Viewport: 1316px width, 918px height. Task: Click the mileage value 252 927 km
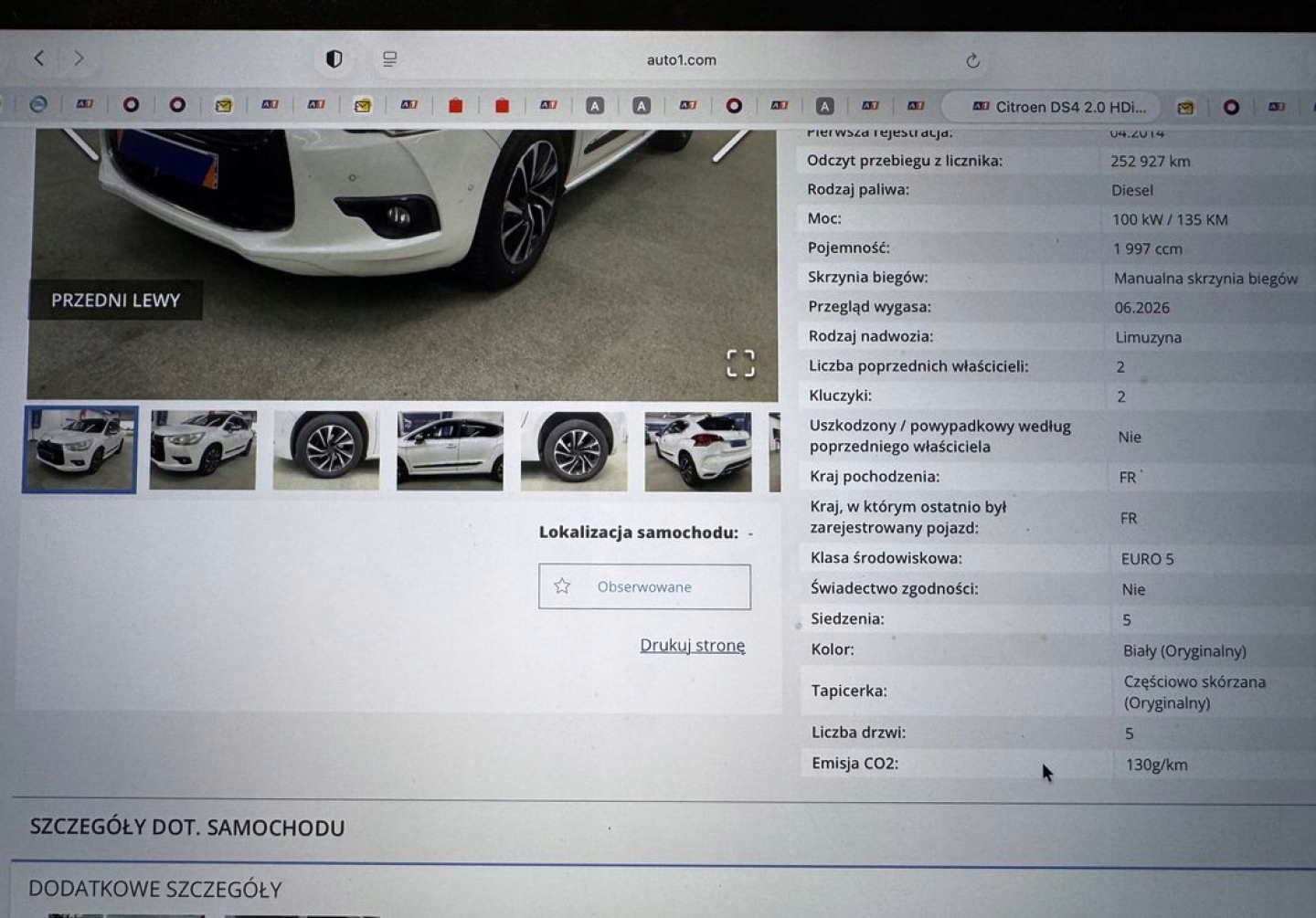click(1151, 162)
